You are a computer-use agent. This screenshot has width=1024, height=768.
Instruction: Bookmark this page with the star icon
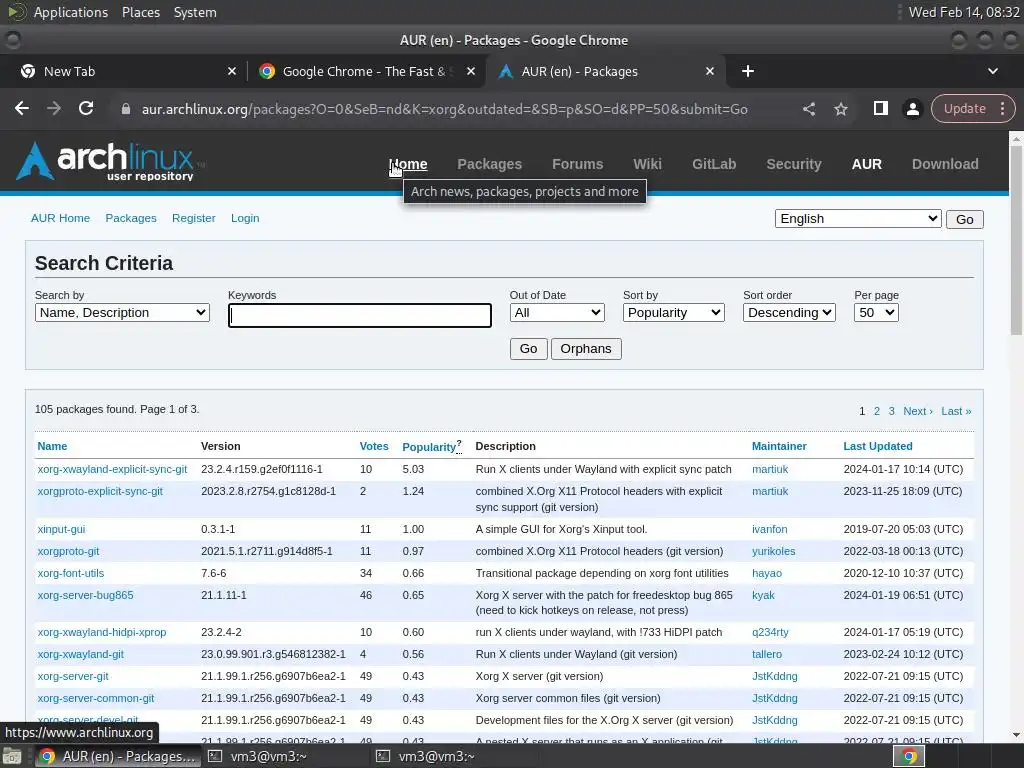point(840,109)
